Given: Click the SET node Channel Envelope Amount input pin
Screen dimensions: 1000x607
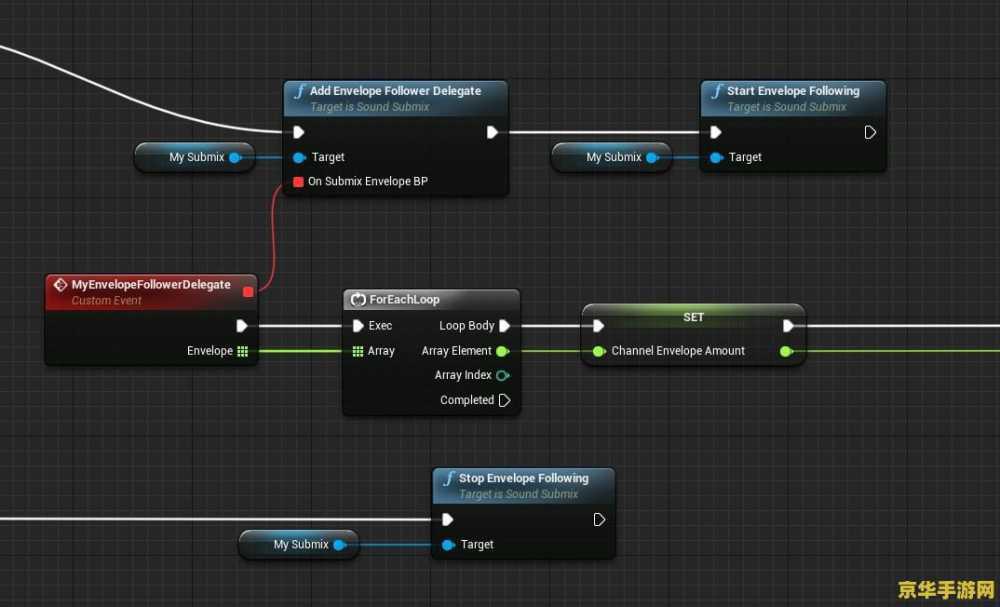Looking at the screenshot, I should [x=598, y=351].
